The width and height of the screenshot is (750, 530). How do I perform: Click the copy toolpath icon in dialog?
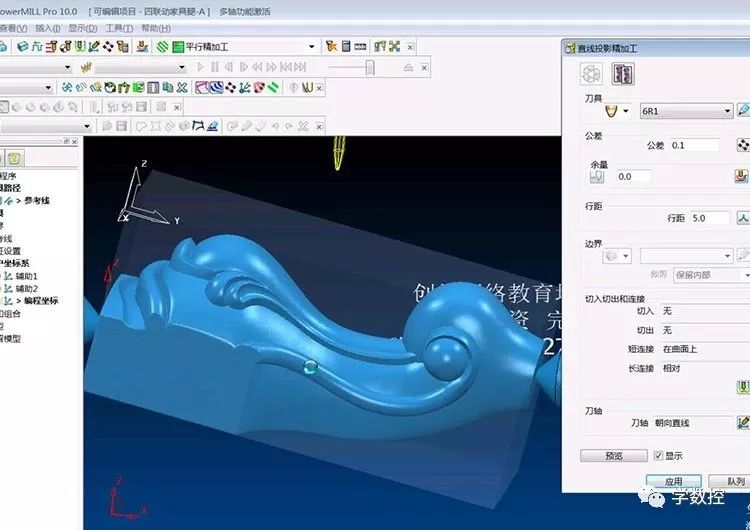pos(623,74)
